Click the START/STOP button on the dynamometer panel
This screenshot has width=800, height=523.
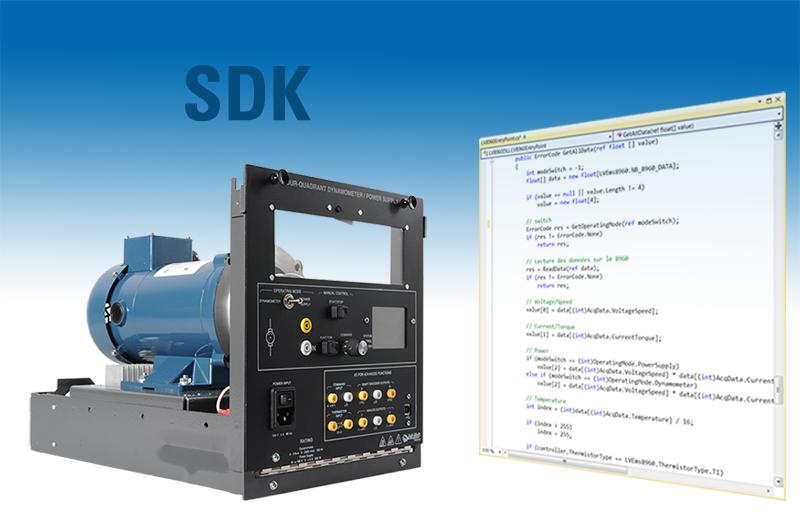[x=338, y=311]
